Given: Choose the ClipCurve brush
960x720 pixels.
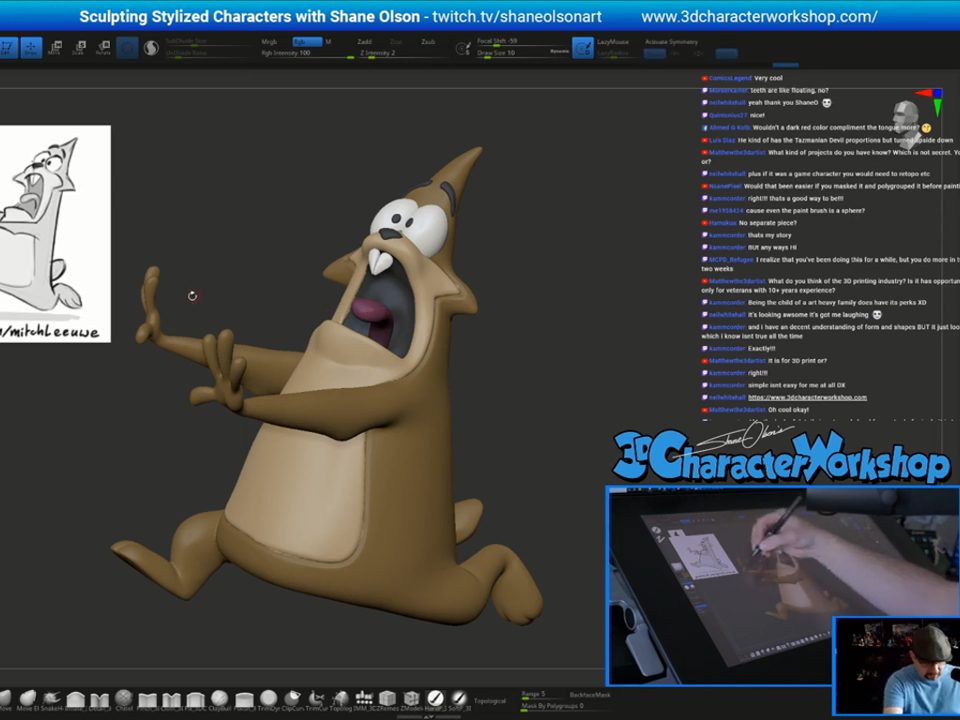Looking at the screenshot, I should 292,698.
